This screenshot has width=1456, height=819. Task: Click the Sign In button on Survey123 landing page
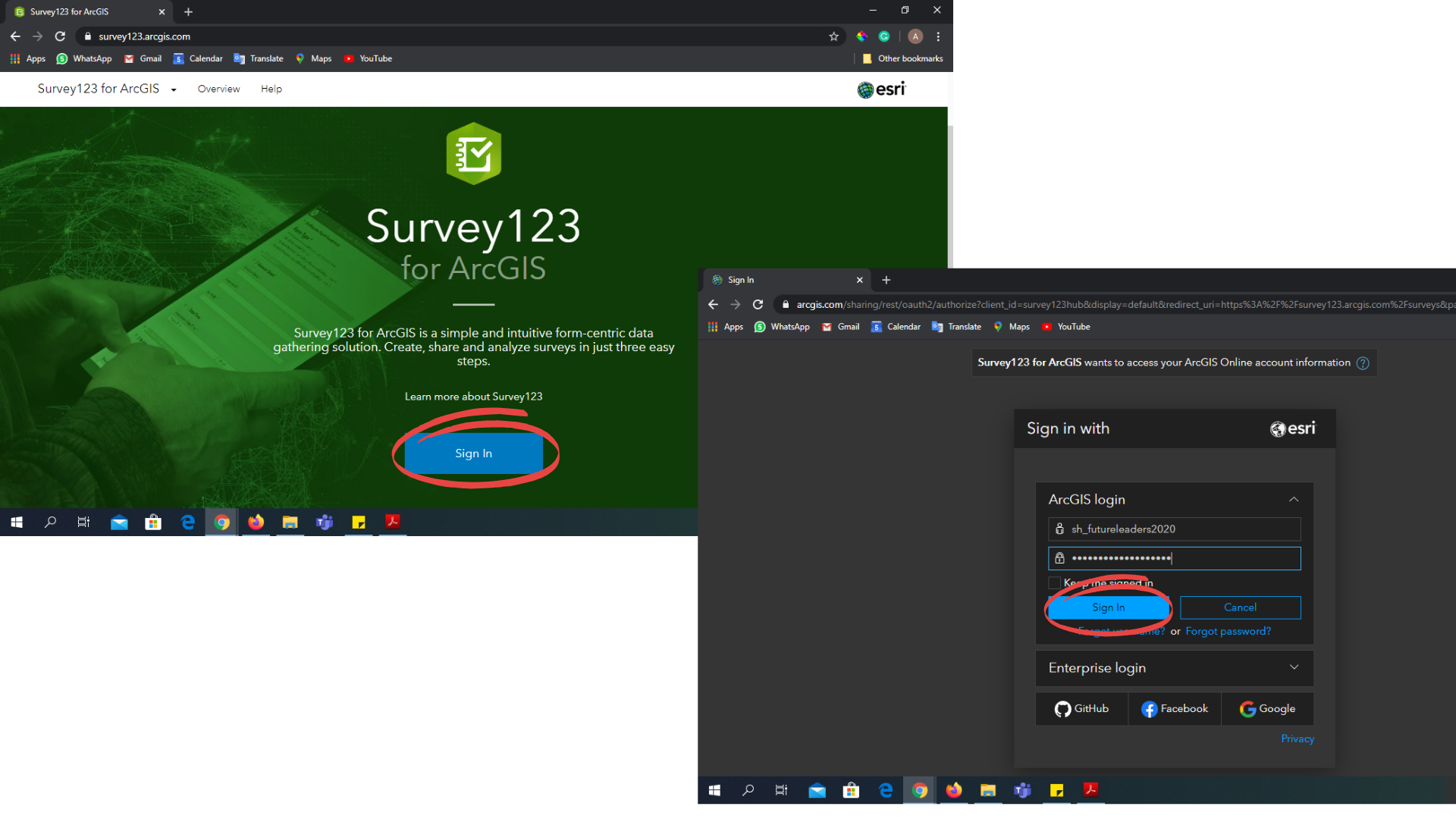(473, 453)
